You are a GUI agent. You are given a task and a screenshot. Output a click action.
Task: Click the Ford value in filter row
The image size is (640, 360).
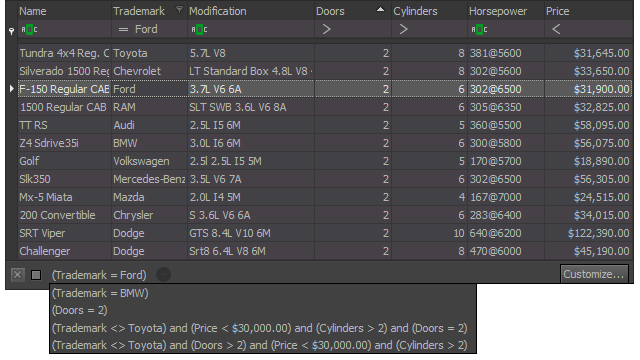(x=146, y=29)
